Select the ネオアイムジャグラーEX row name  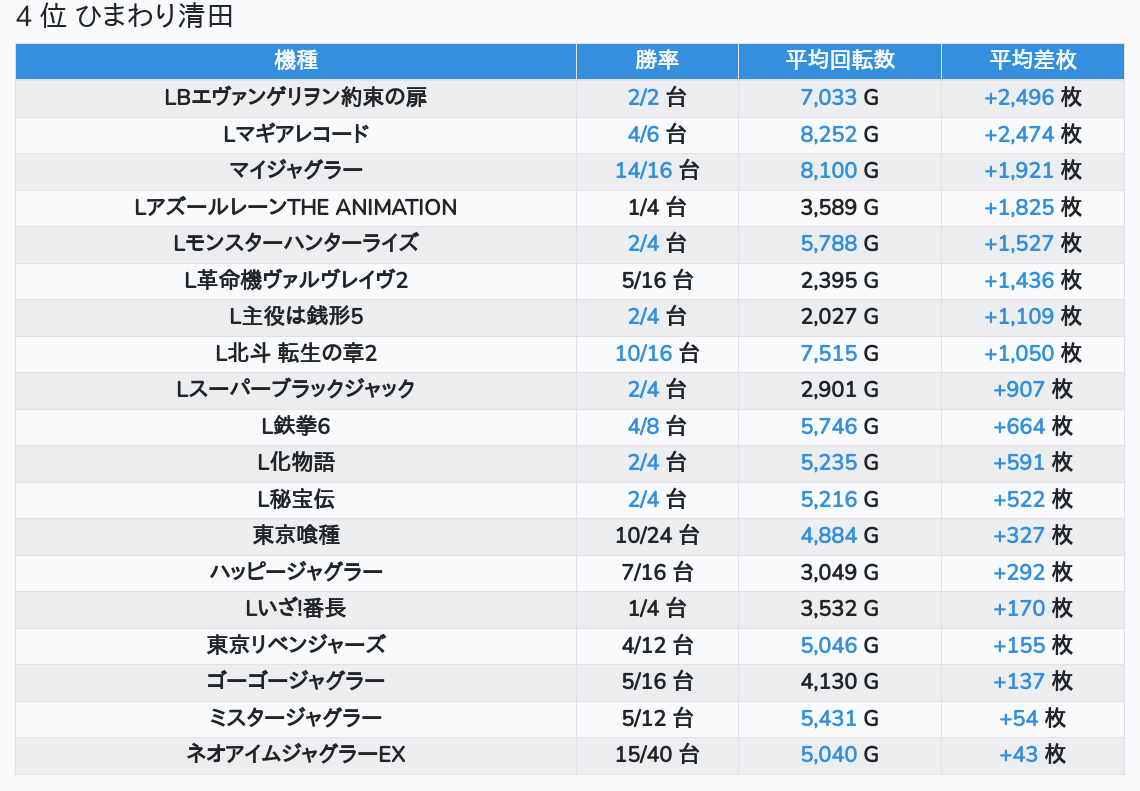[x=295, y=754]
